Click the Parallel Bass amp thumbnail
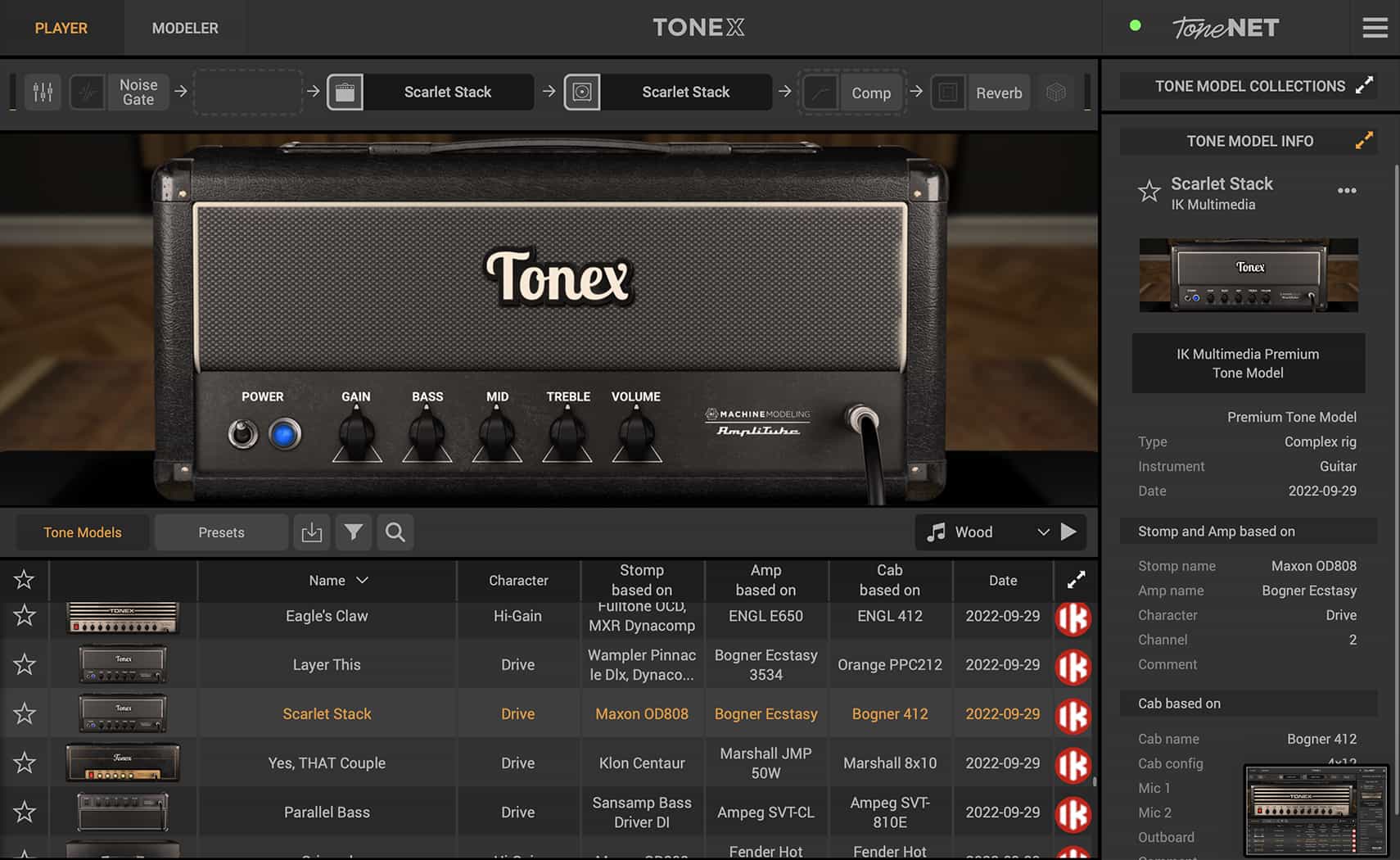Image resolution: width=1400 pixels, height=860 pixels. pyautogui.click(x=123, y=812)
